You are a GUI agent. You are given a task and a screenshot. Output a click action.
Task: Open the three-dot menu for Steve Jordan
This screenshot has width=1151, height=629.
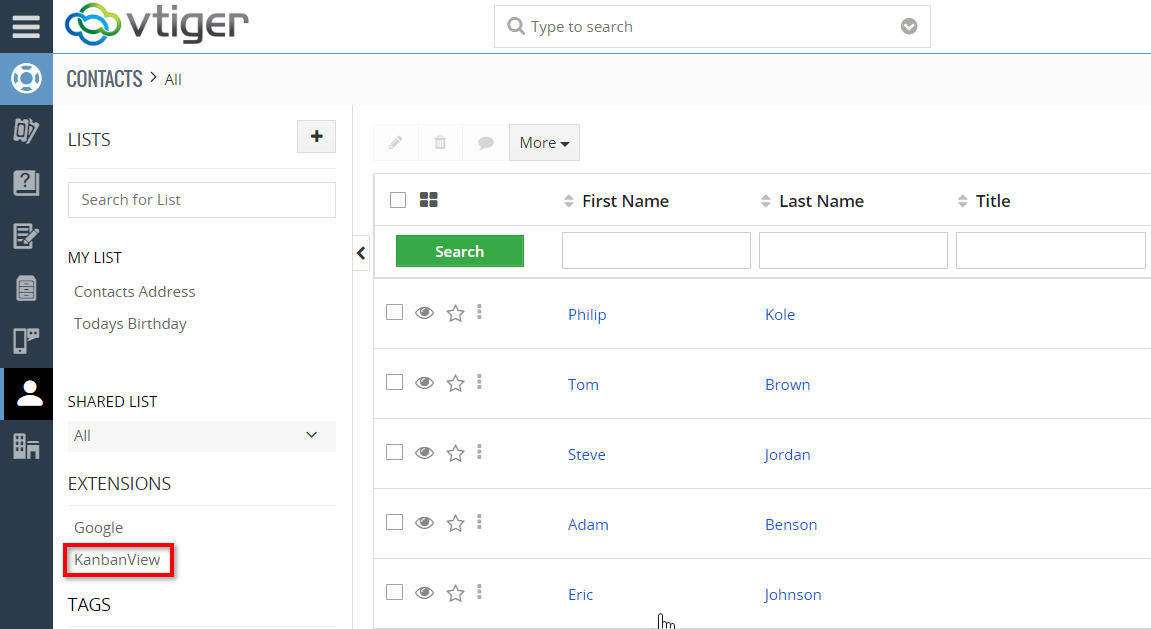coord(479,452)
